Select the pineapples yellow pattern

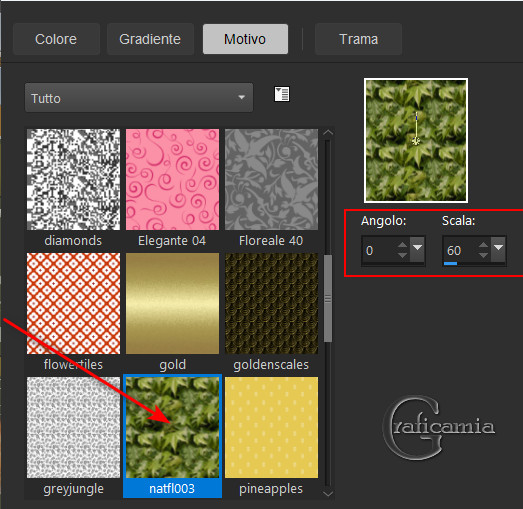point(272,428)
